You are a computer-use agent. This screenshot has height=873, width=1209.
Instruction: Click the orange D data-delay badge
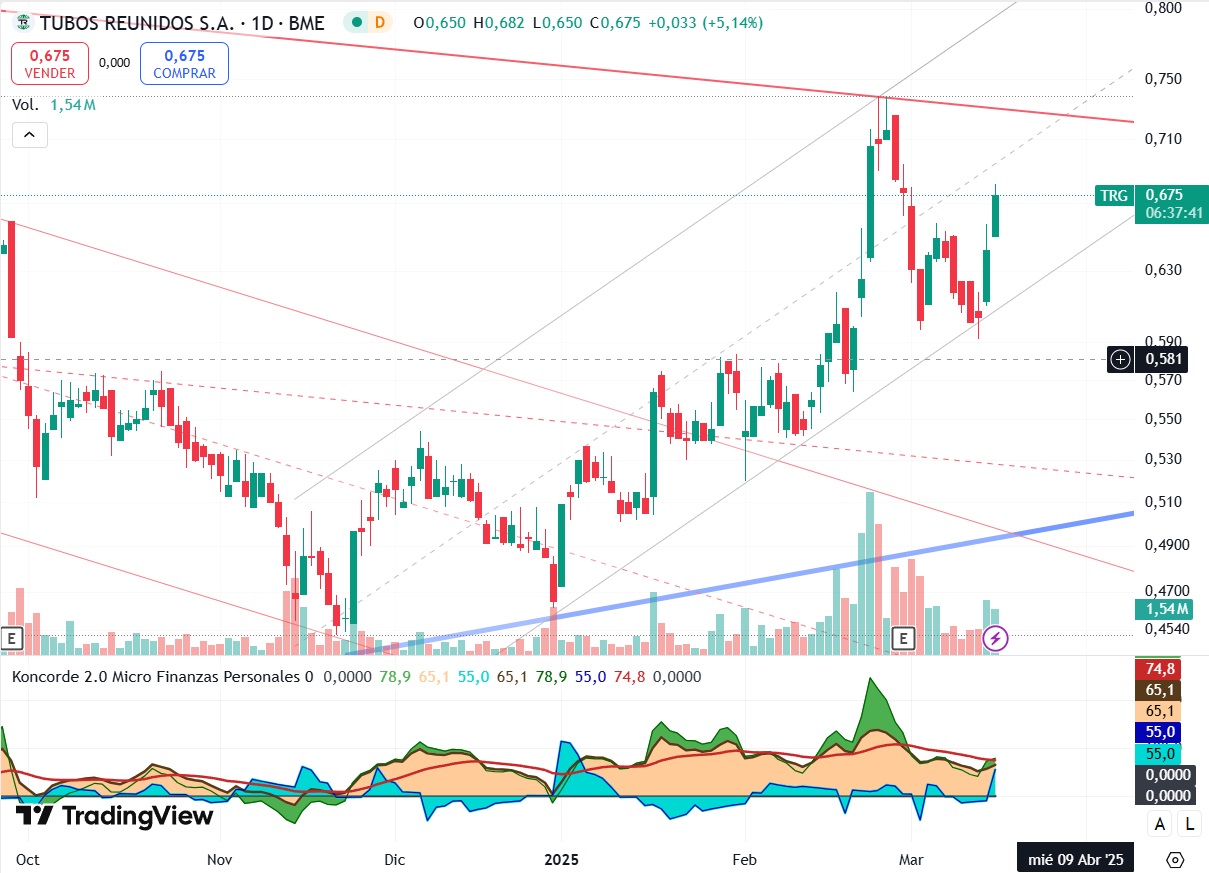pyautogui.click(x=380, y=22)
